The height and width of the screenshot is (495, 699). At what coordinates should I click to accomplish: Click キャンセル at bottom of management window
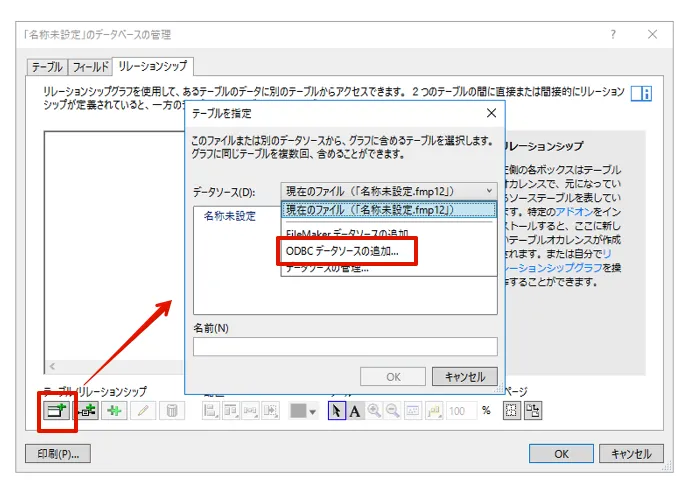coord(631,454)
